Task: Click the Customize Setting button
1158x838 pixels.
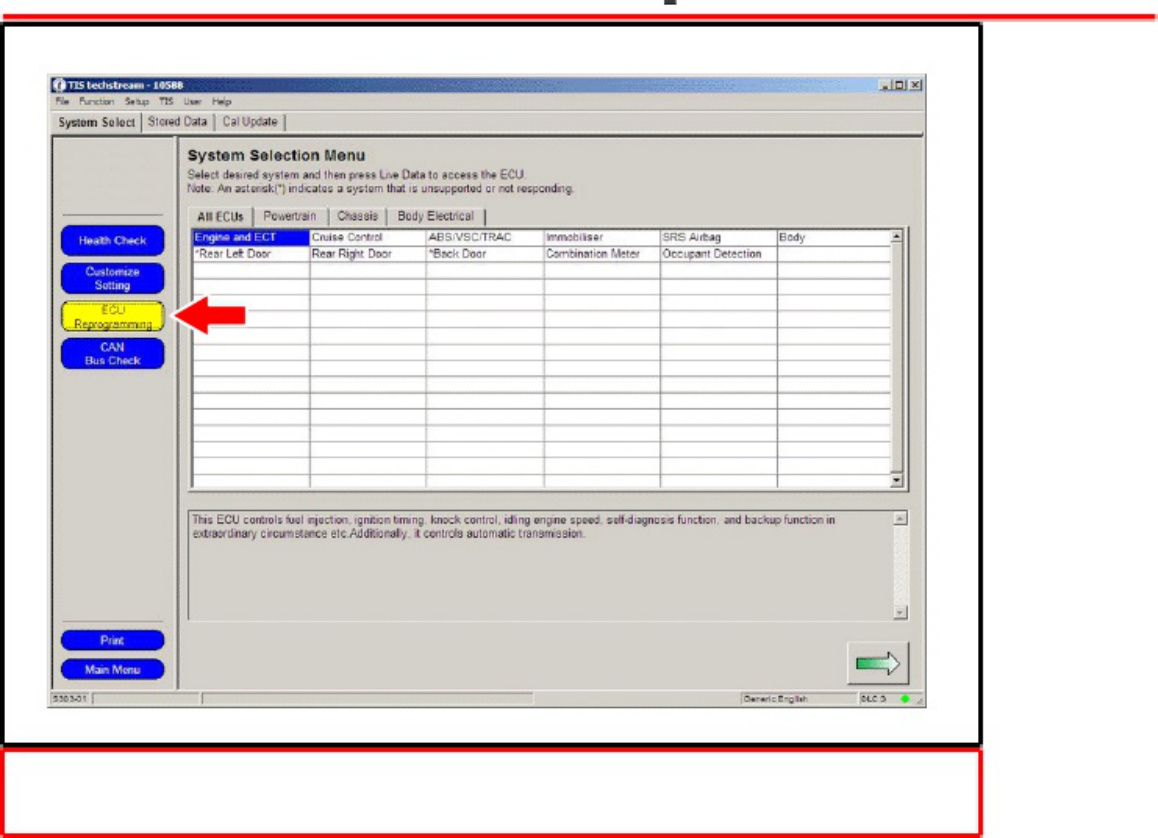Action: (112, 278)
